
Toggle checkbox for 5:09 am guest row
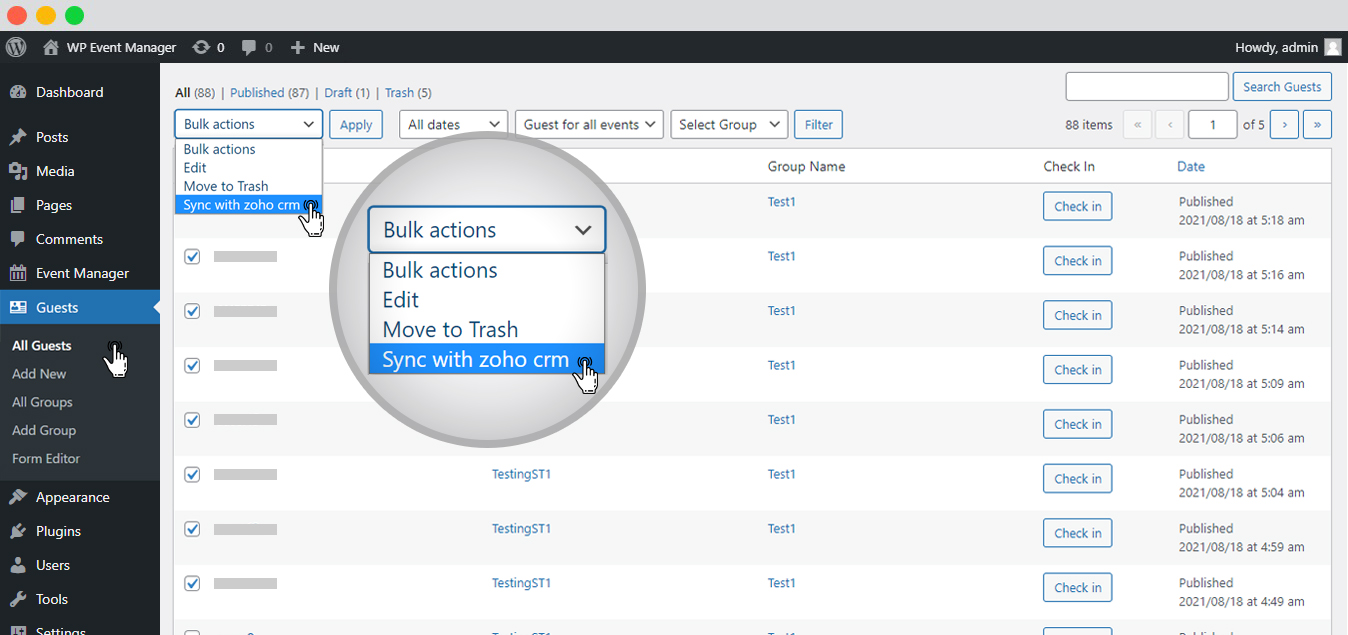(192, 366)
